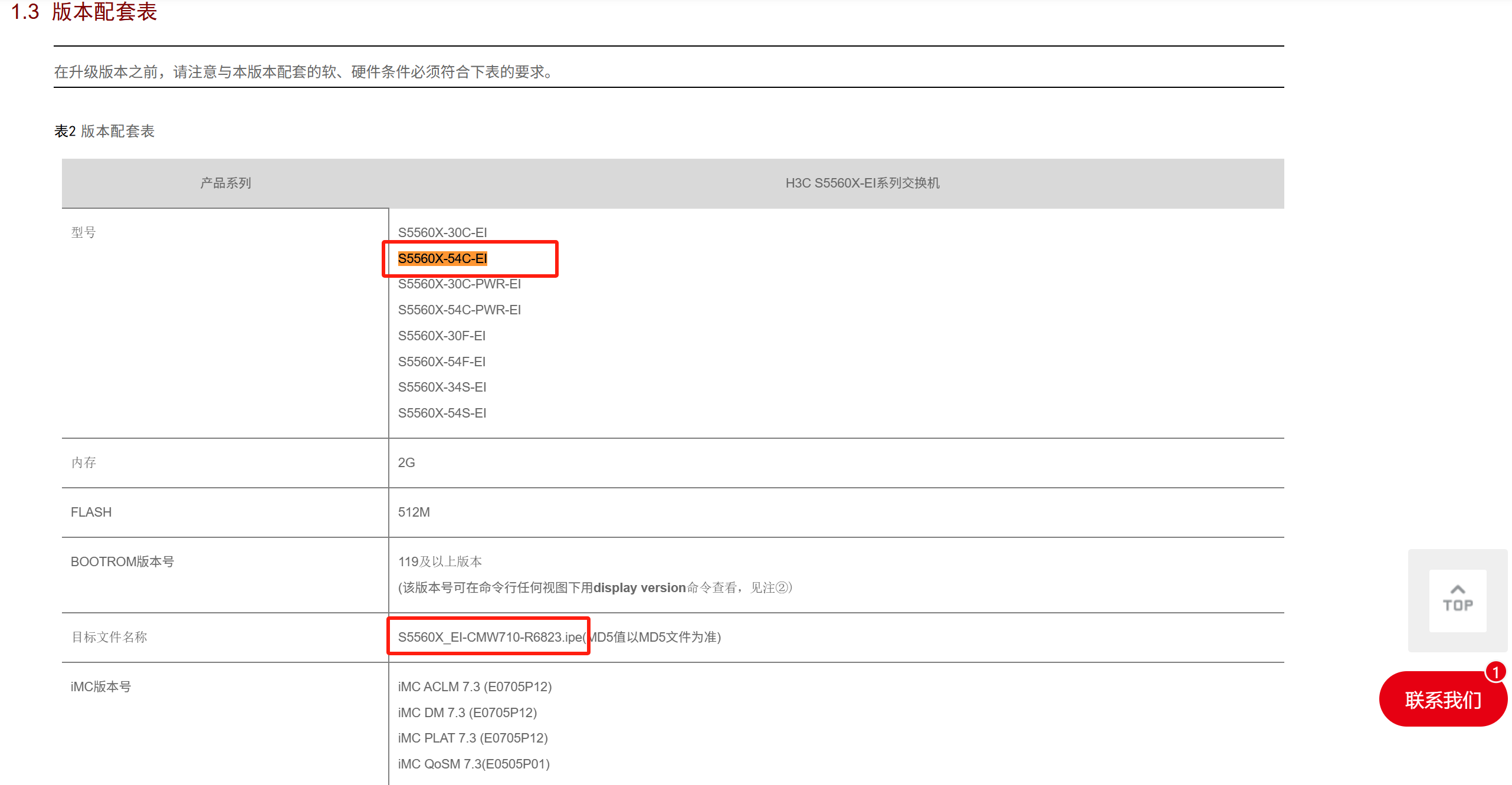Click the 产品系列 table header cell

coord(225,183)
